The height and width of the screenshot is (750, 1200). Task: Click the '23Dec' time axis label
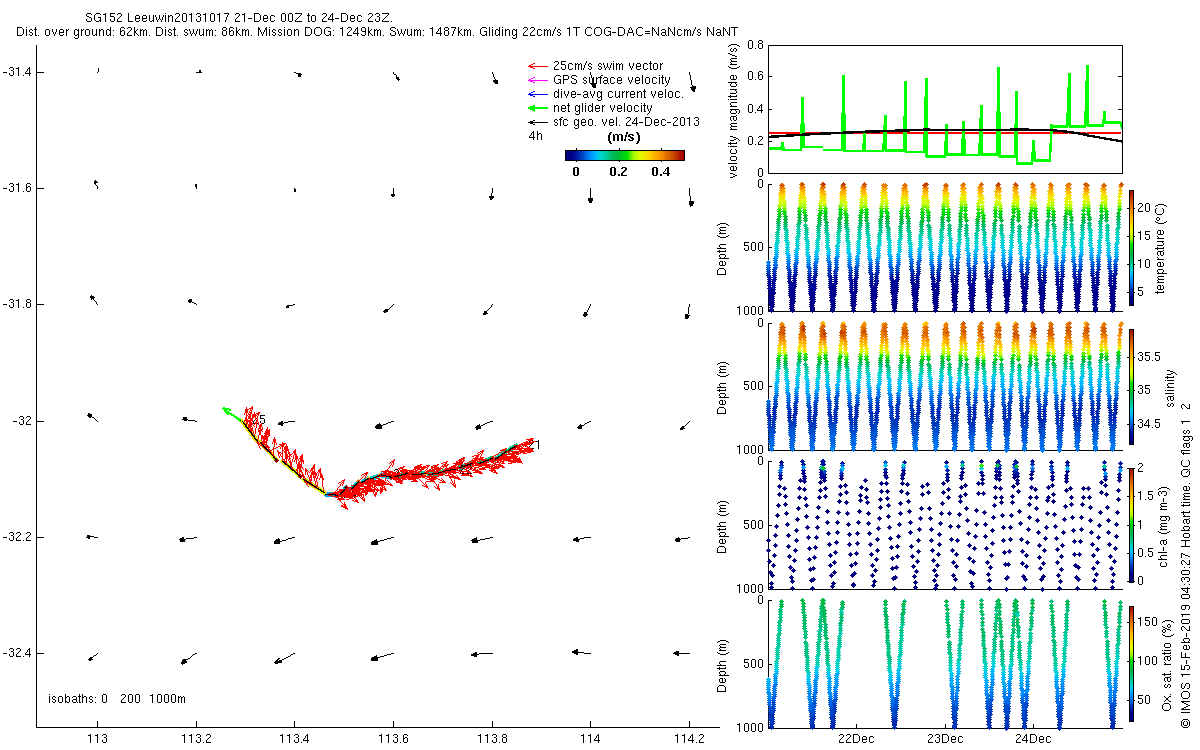(944, 740)
